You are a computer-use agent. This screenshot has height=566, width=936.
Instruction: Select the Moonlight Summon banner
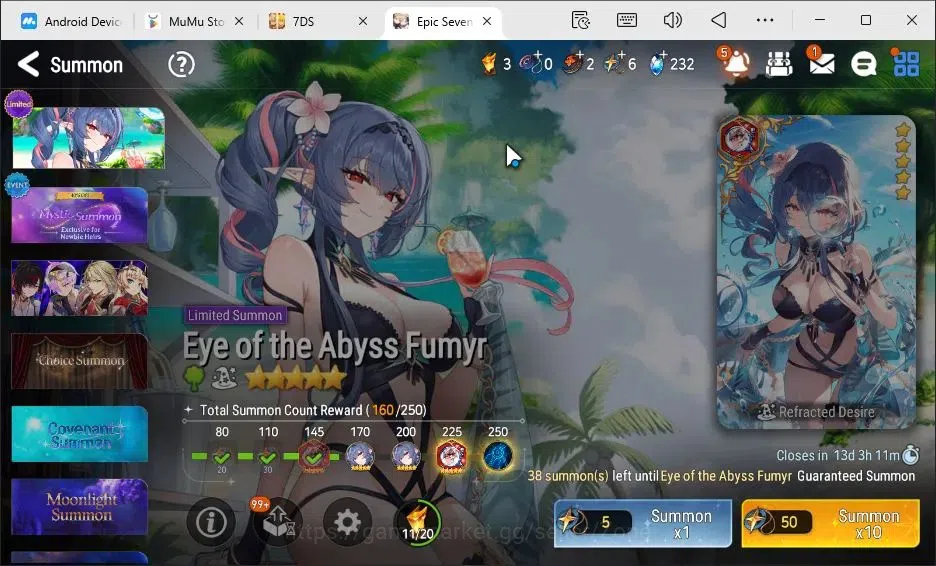[79, 507]
